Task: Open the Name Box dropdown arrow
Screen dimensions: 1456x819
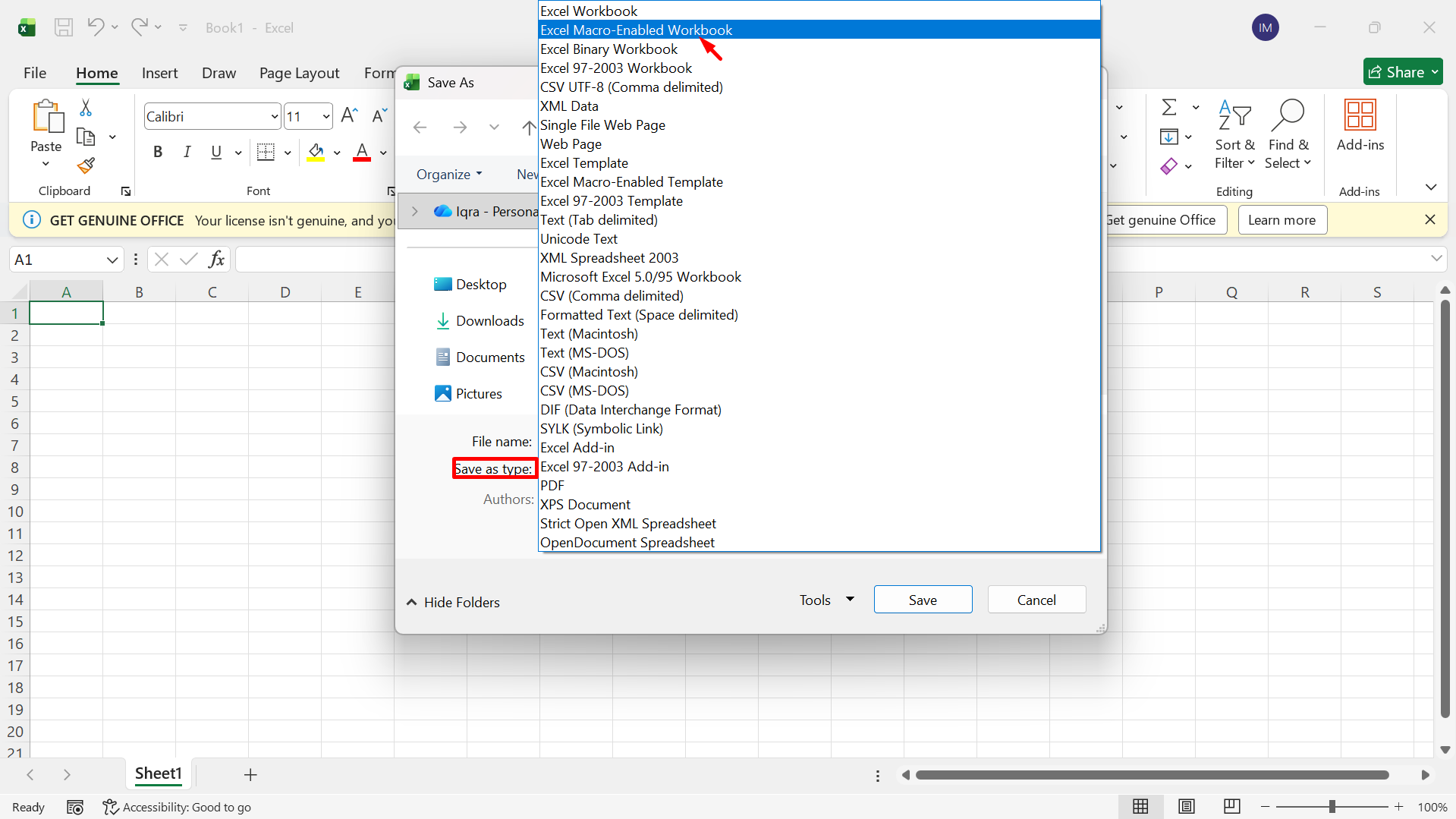Action: coord(112,260)
